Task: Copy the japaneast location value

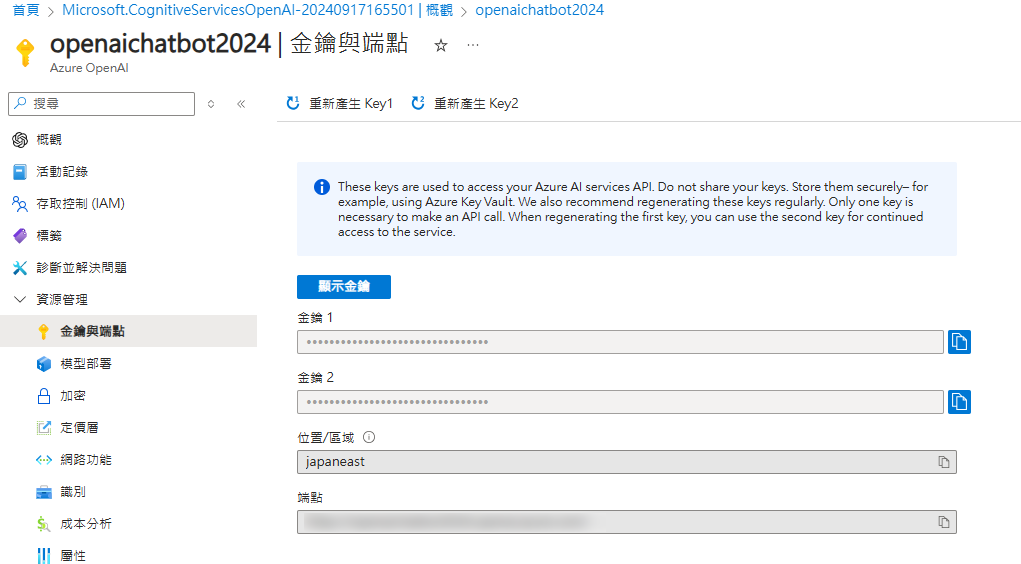Action: point(944,462)
